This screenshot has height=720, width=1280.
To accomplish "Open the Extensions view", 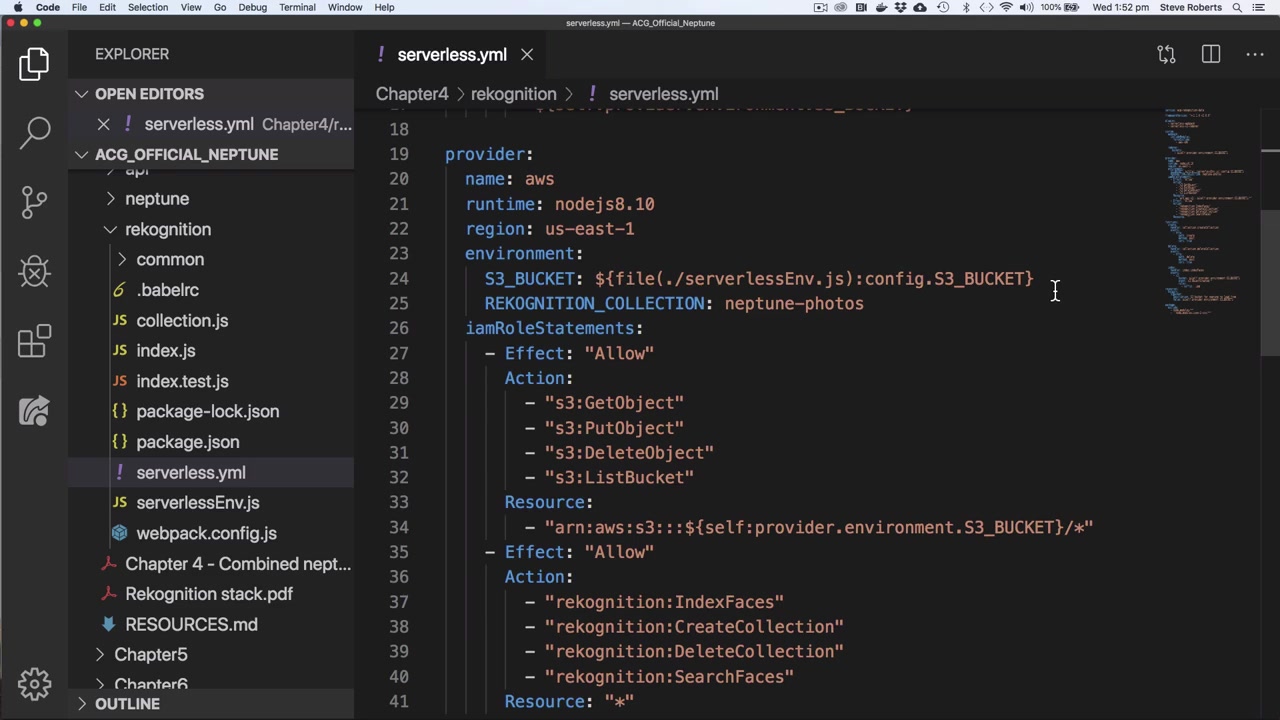I will tap(34, 341).
